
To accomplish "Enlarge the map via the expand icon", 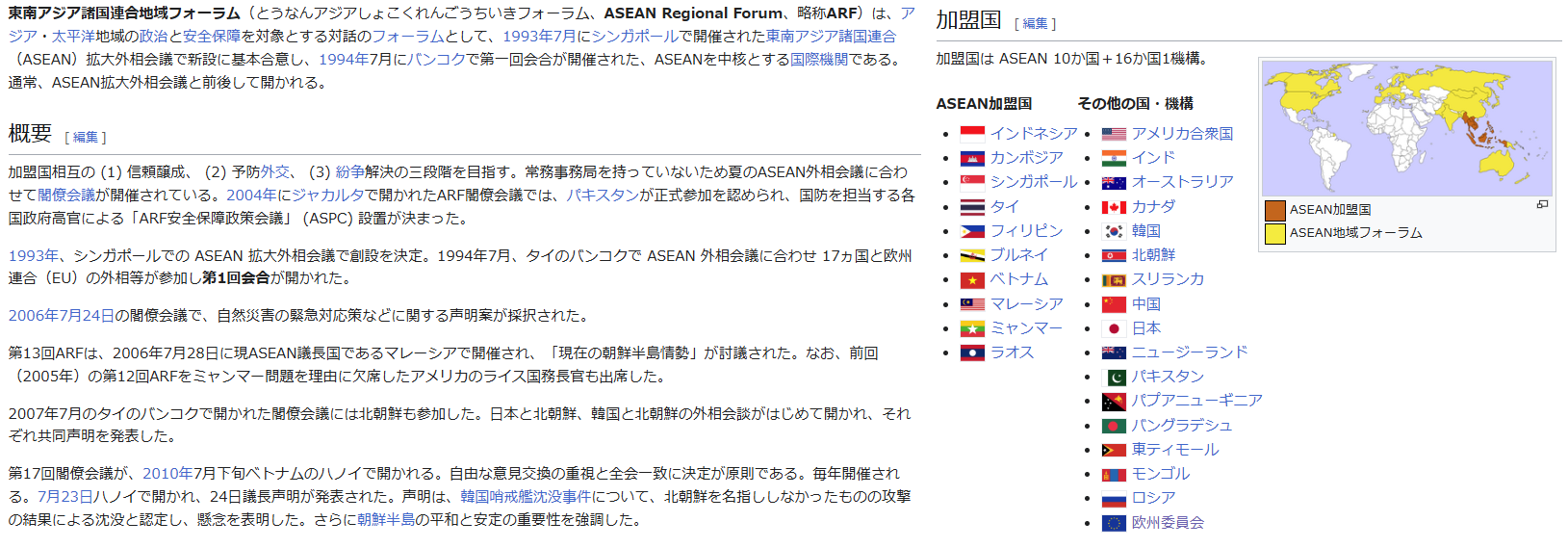I will [1542, 204].
